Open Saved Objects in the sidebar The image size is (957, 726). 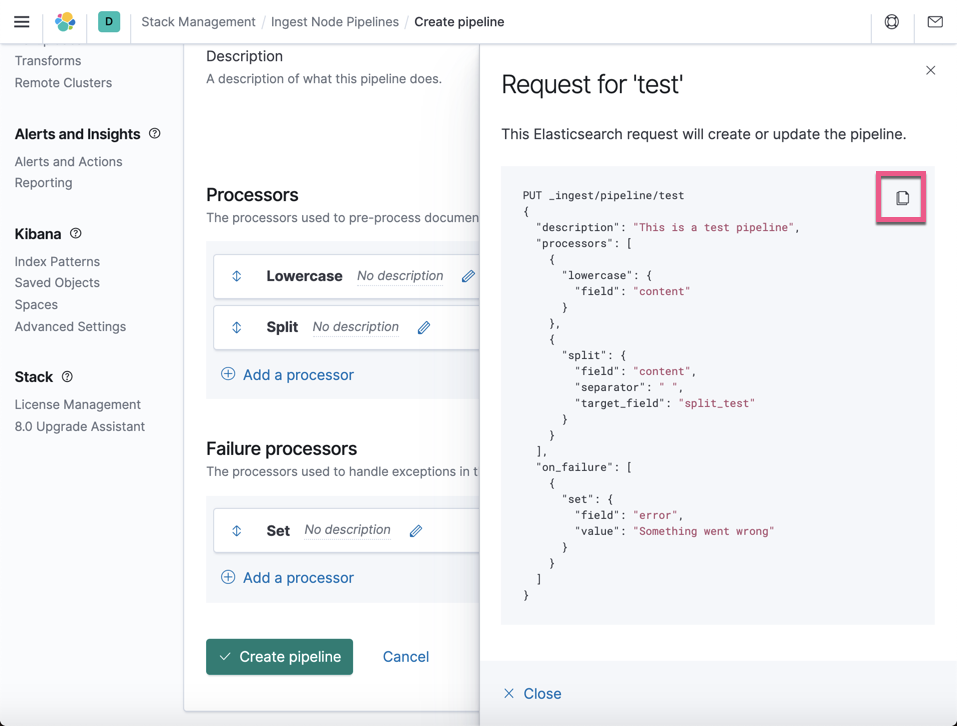point(57,282)
